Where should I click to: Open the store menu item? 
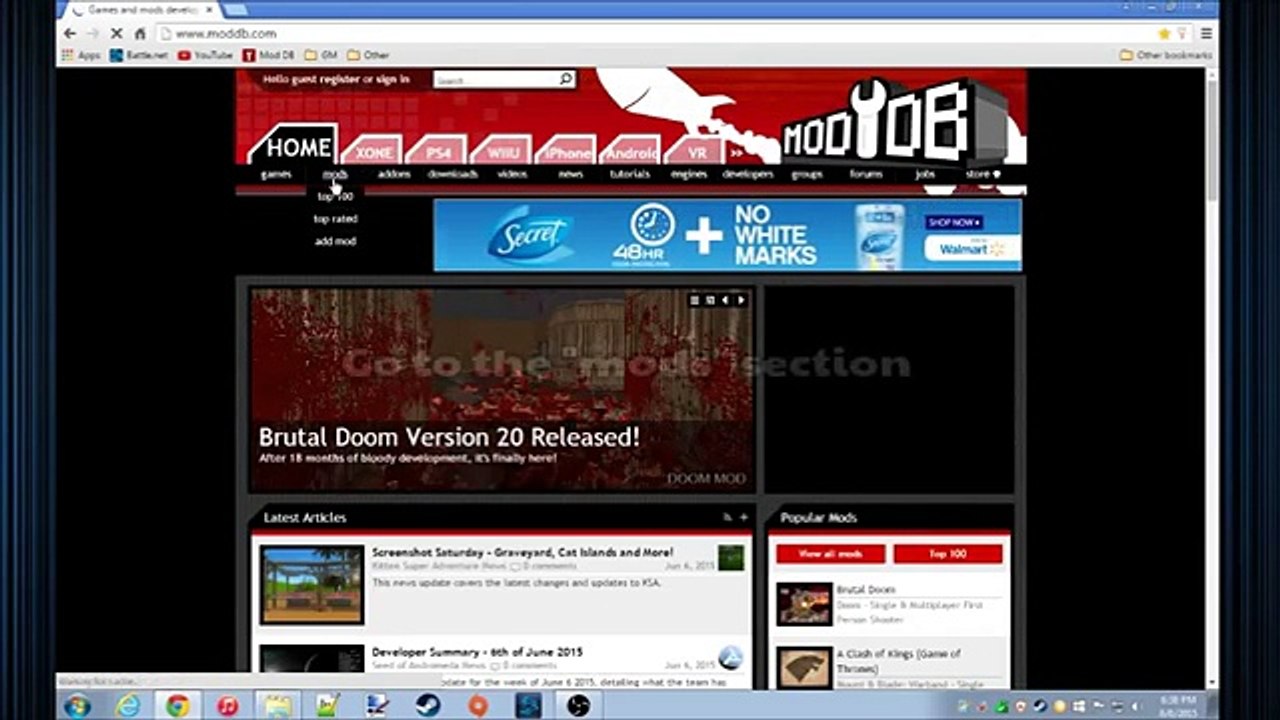point(982,174)
